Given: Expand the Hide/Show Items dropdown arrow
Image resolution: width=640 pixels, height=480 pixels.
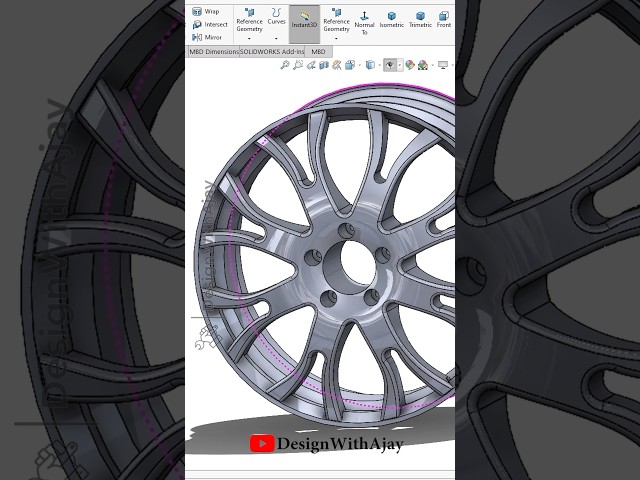Looking at the screenshot, I should click(x=400, y=65).
